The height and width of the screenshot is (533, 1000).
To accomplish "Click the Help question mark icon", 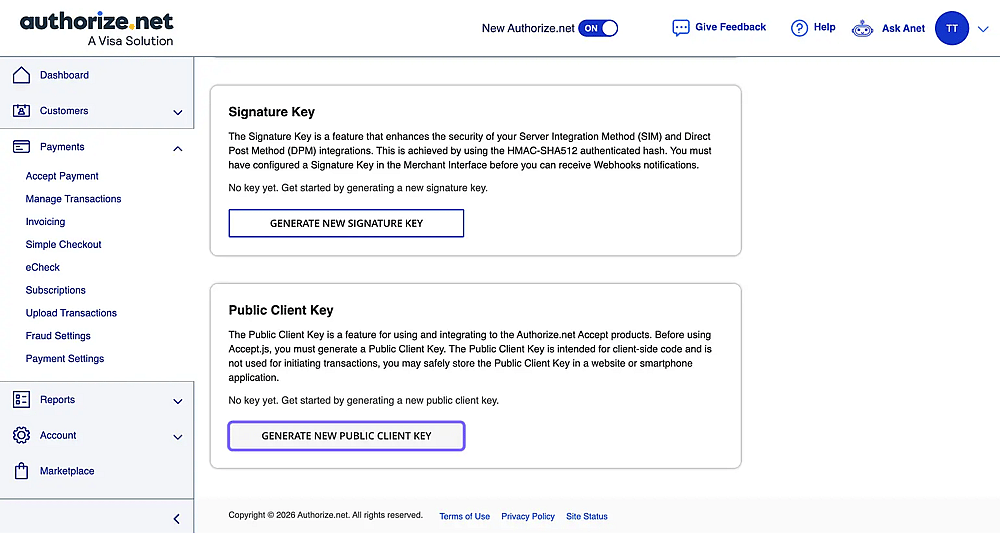I will point(799,28).
